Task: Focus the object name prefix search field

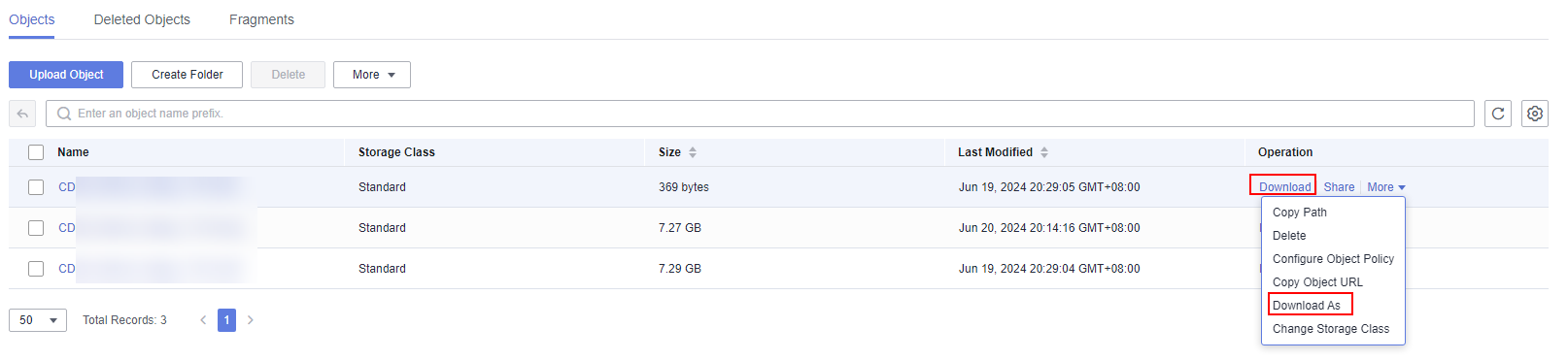Action: 760,114
